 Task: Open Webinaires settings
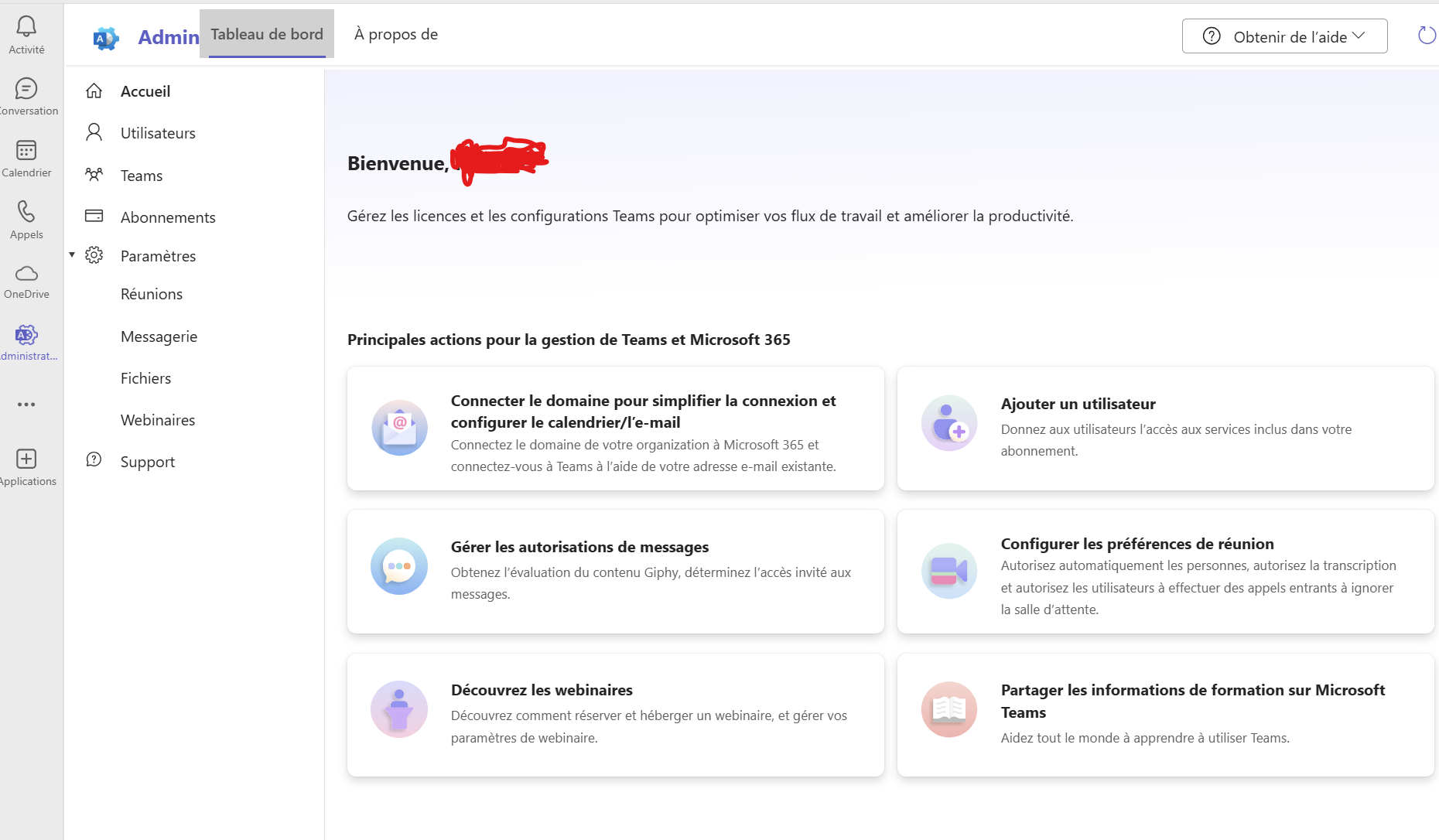(158, 420)
